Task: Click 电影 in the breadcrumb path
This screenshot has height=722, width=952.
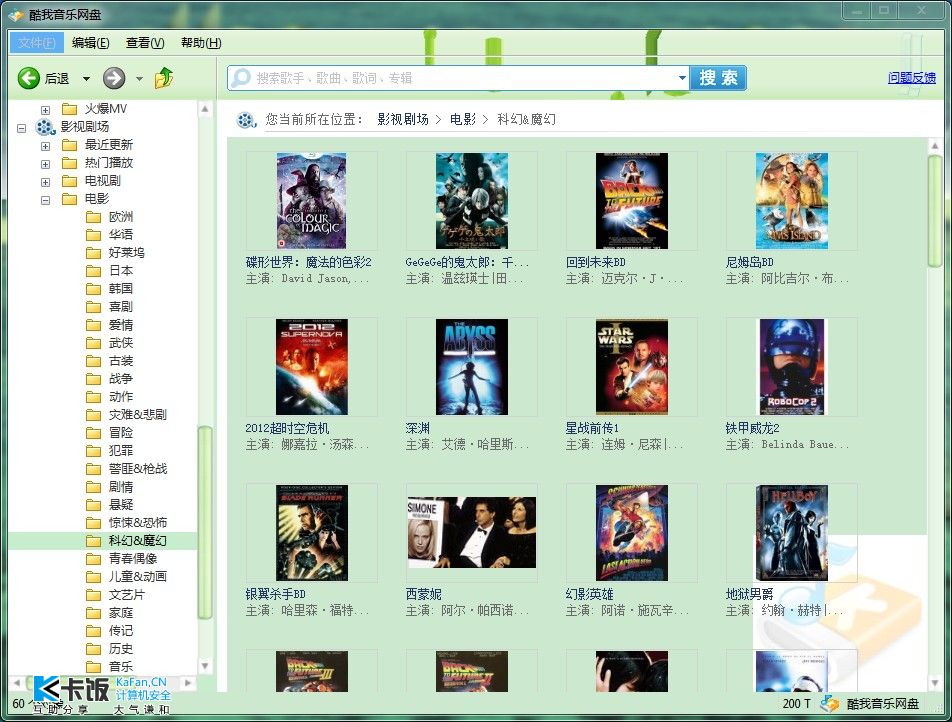Action: point(463,119)
